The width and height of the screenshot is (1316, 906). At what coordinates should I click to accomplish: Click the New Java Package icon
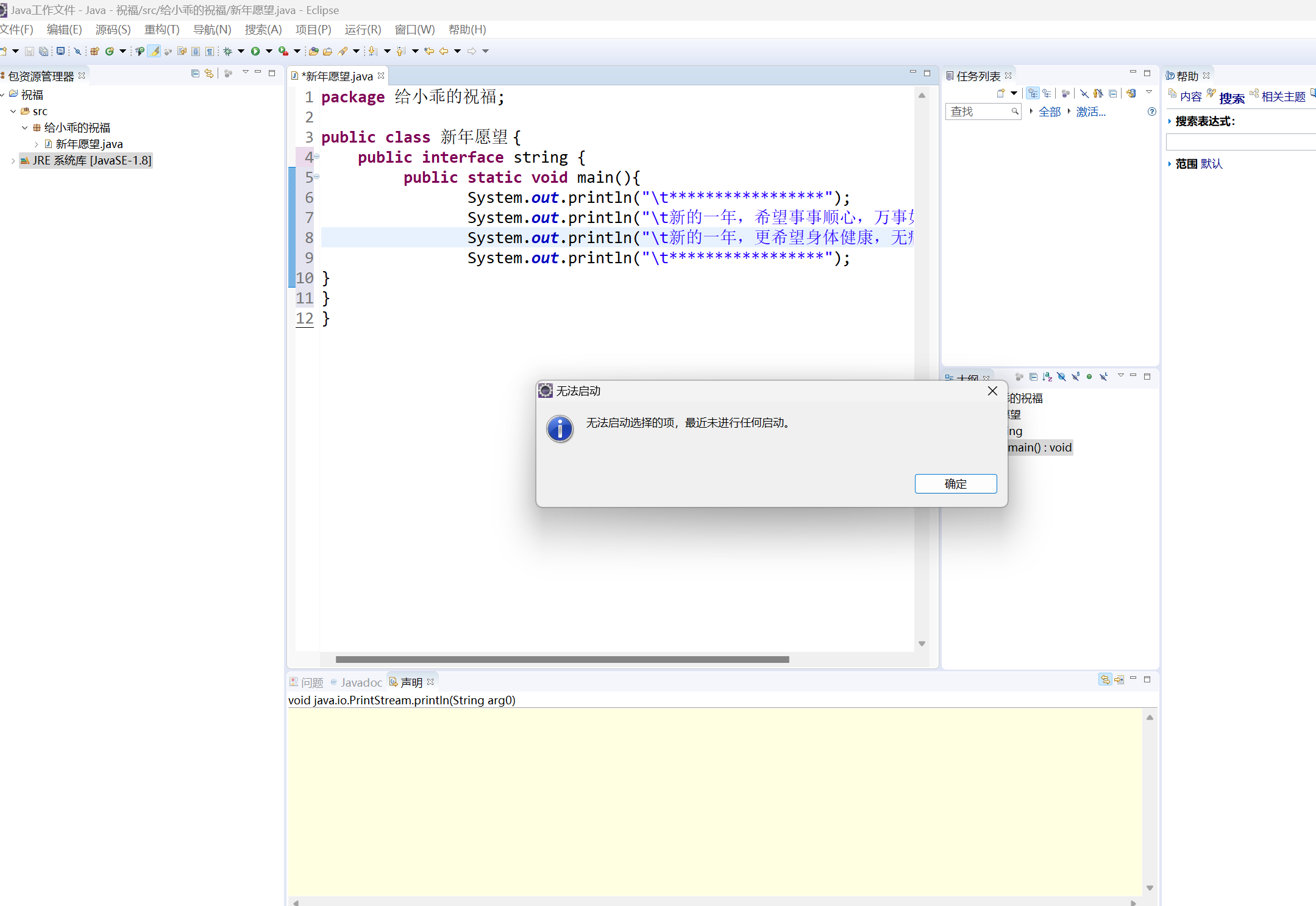click(x=94, y=51)
